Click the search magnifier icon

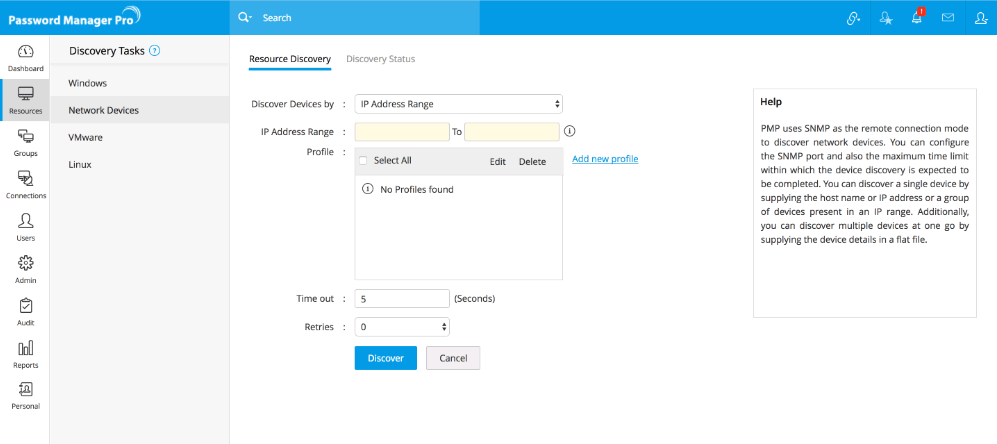click(x=244, y=18)
